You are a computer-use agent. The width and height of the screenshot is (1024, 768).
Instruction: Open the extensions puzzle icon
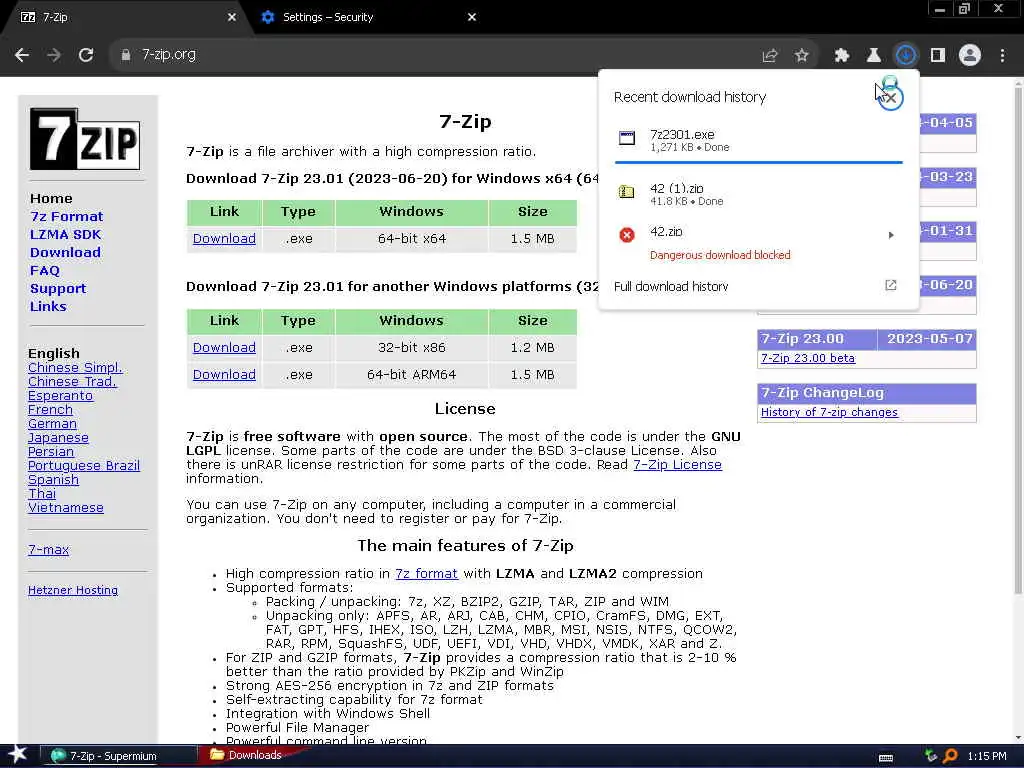tap(842, 56)
